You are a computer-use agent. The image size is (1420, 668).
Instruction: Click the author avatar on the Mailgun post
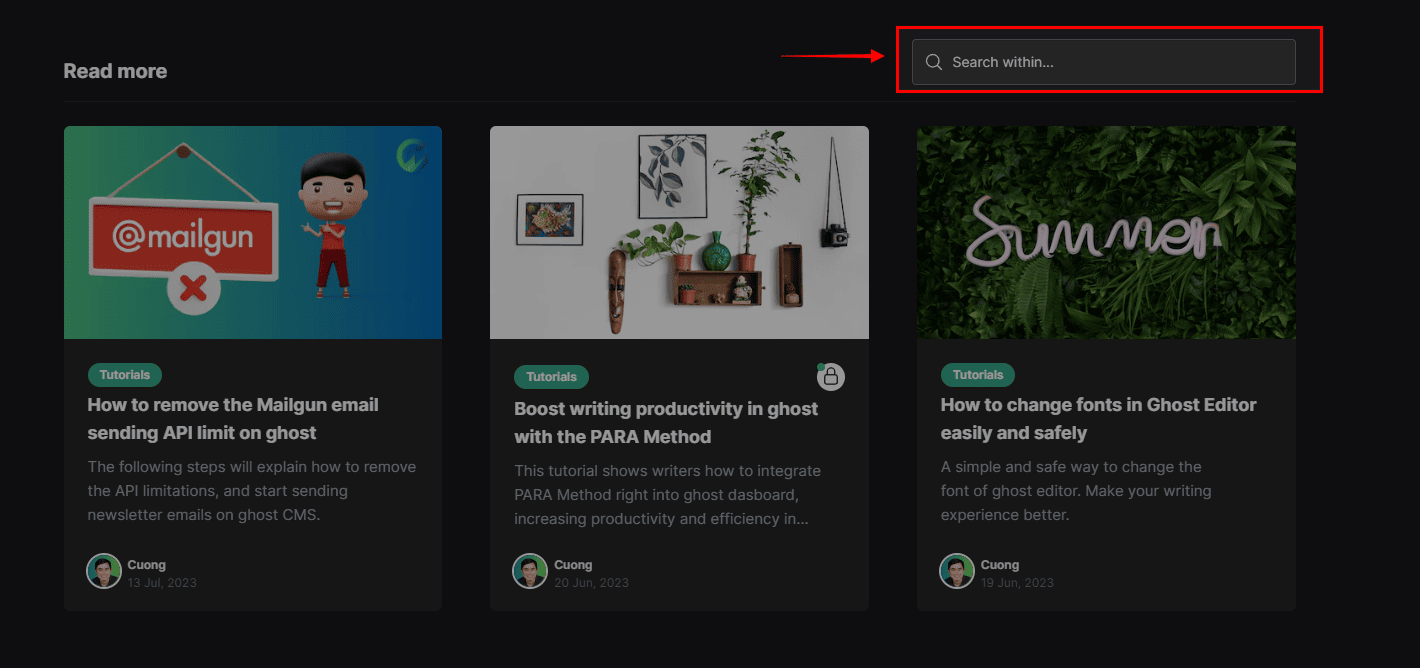pyautogui.click(x=104, y=571)
